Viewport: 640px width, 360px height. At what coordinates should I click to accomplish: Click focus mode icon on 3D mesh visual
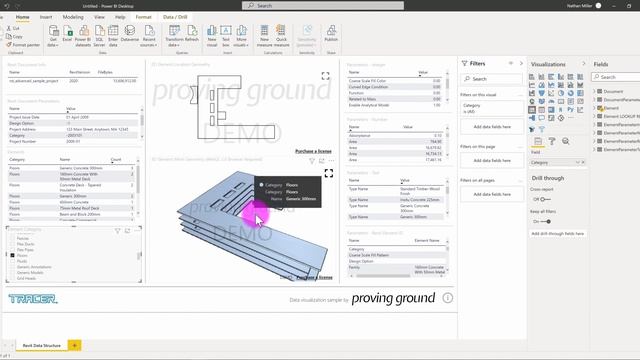[x=329, y=173]
